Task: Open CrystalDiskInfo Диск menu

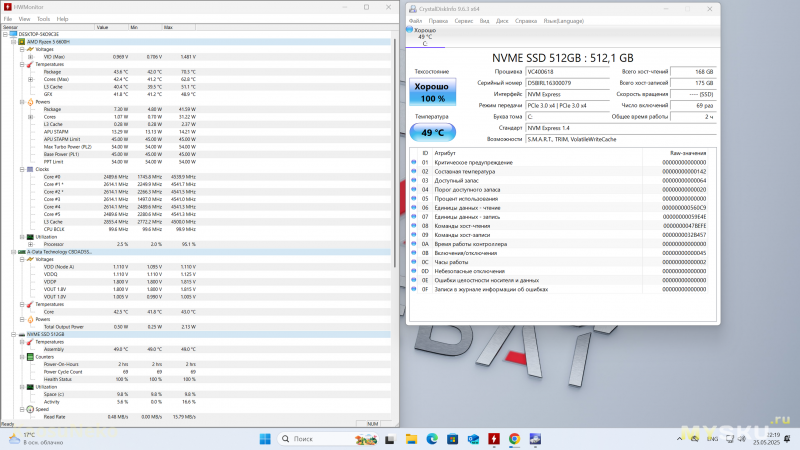Action: point(502,21)
